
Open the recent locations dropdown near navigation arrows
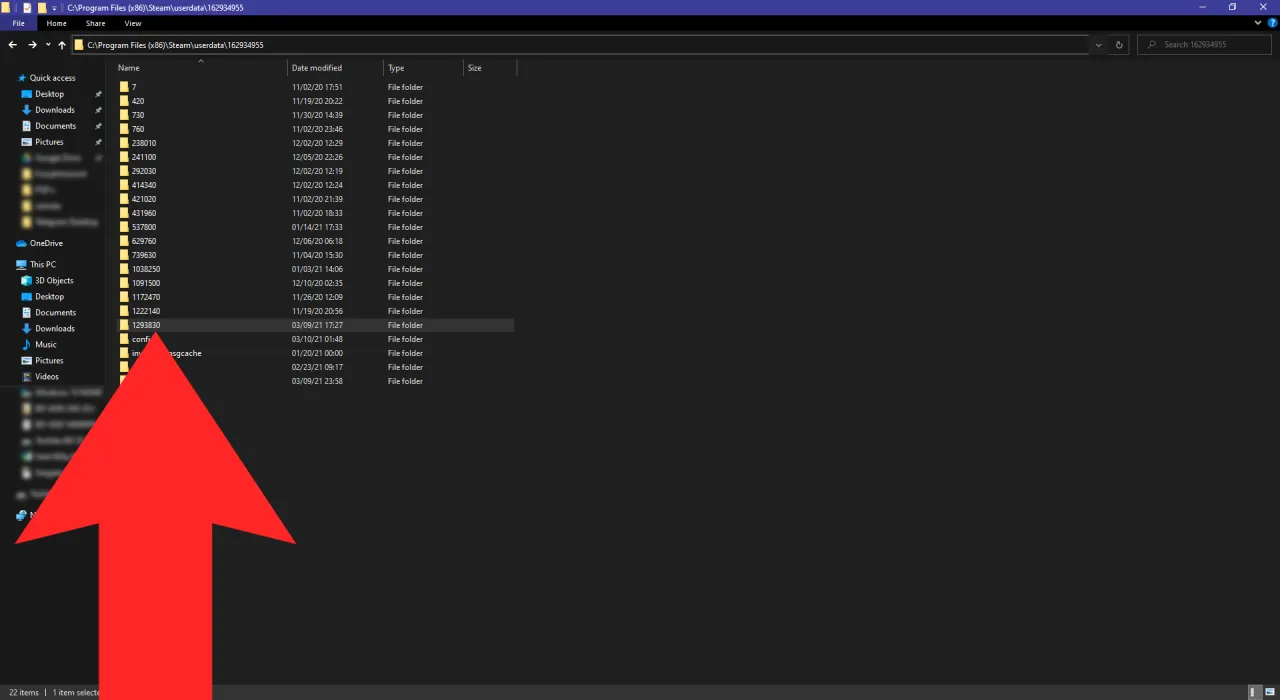click(48, 45)
